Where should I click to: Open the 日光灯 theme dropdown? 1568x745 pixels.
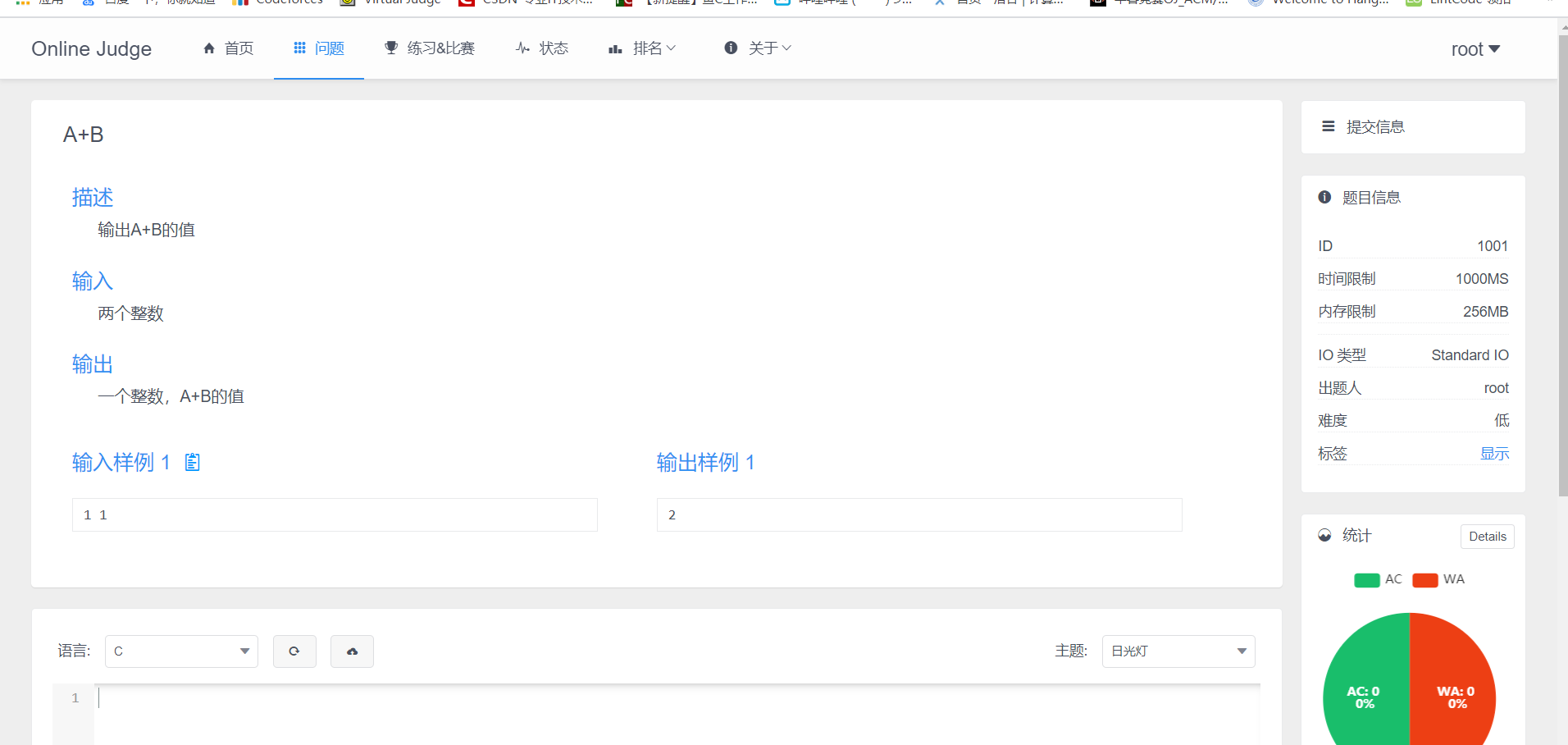1178,651
